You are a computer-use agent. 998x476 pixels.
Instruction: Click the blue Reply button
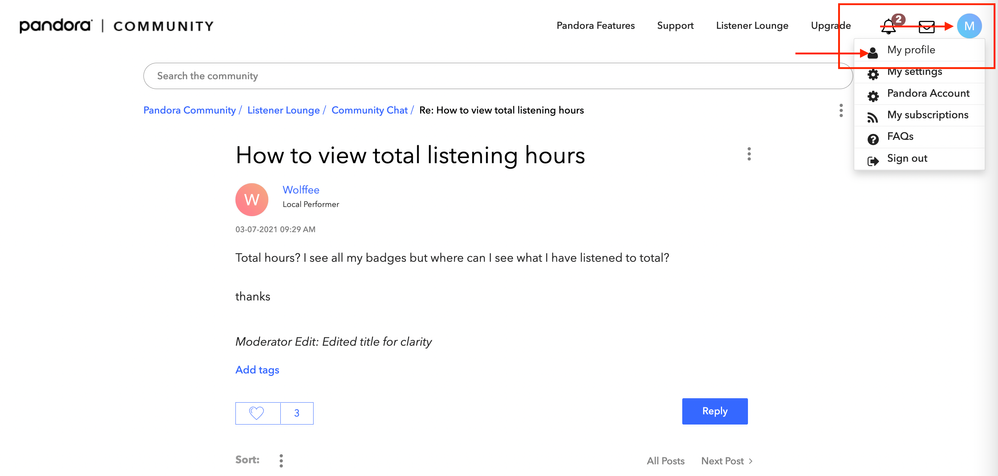[714, 411]
